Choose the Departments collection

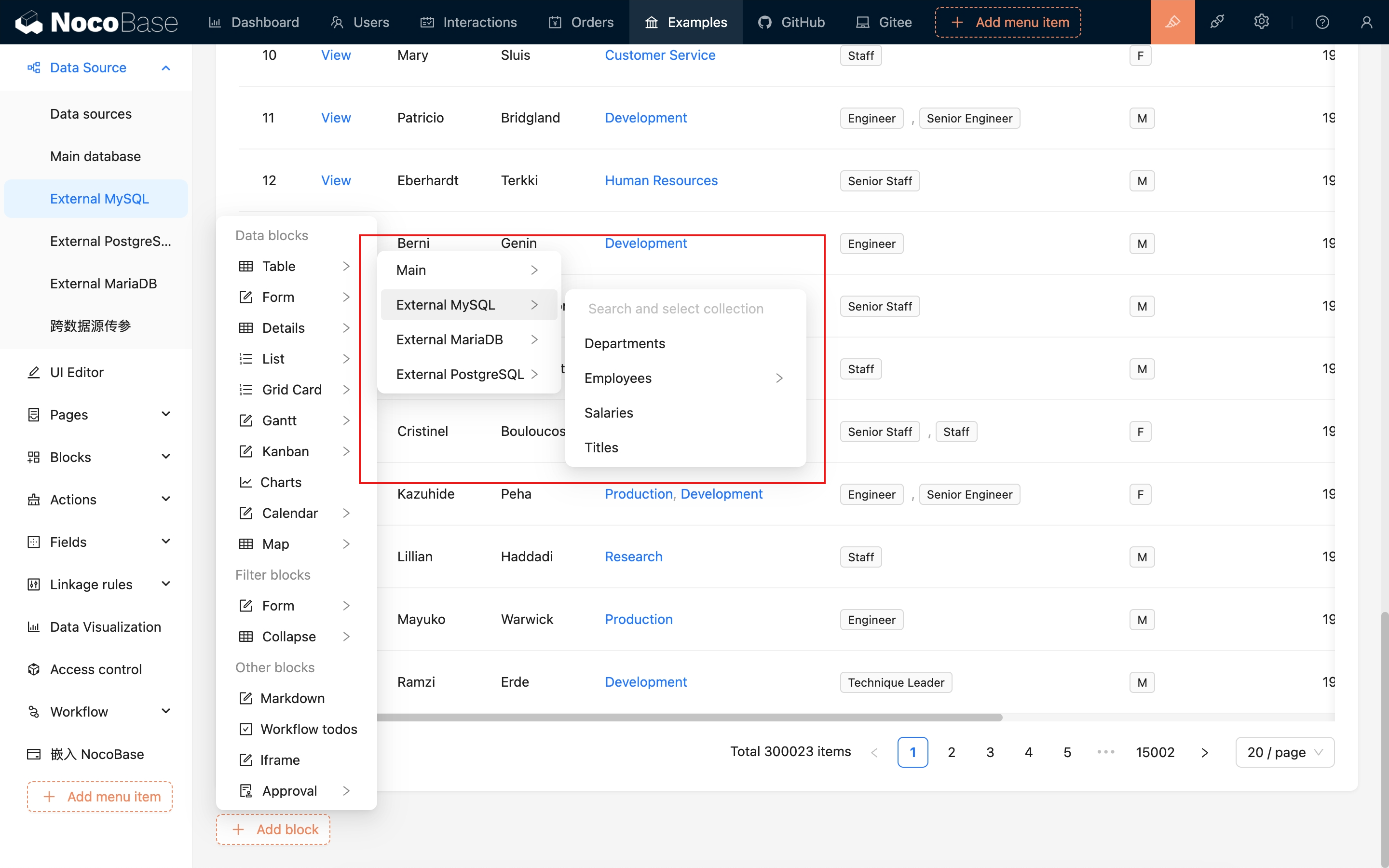click(625, 343)
